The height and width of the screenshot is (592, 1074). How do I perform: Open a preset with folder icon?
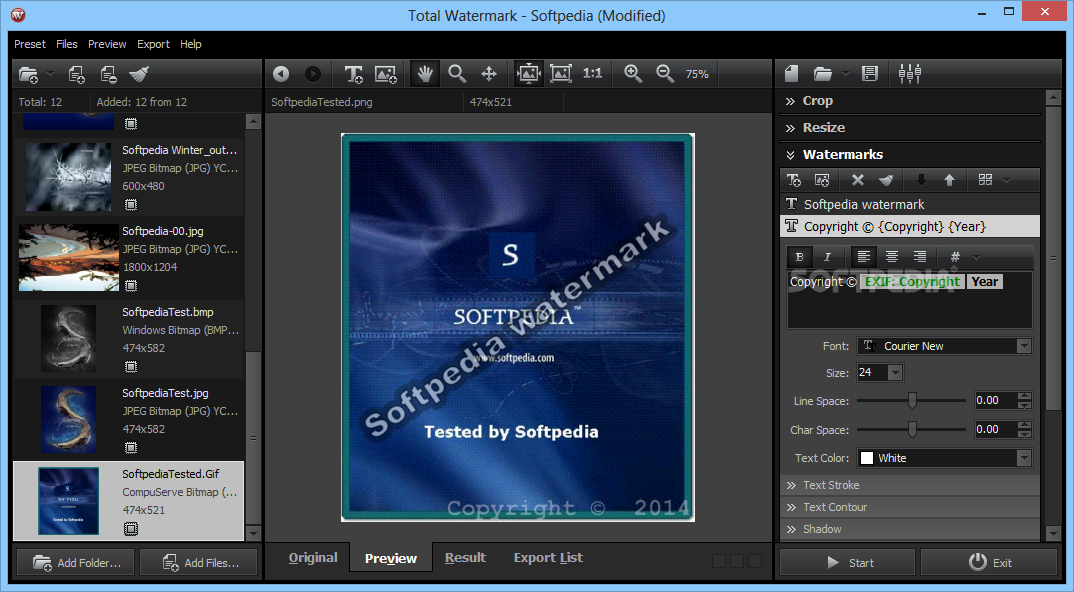[x=823, y=73]
